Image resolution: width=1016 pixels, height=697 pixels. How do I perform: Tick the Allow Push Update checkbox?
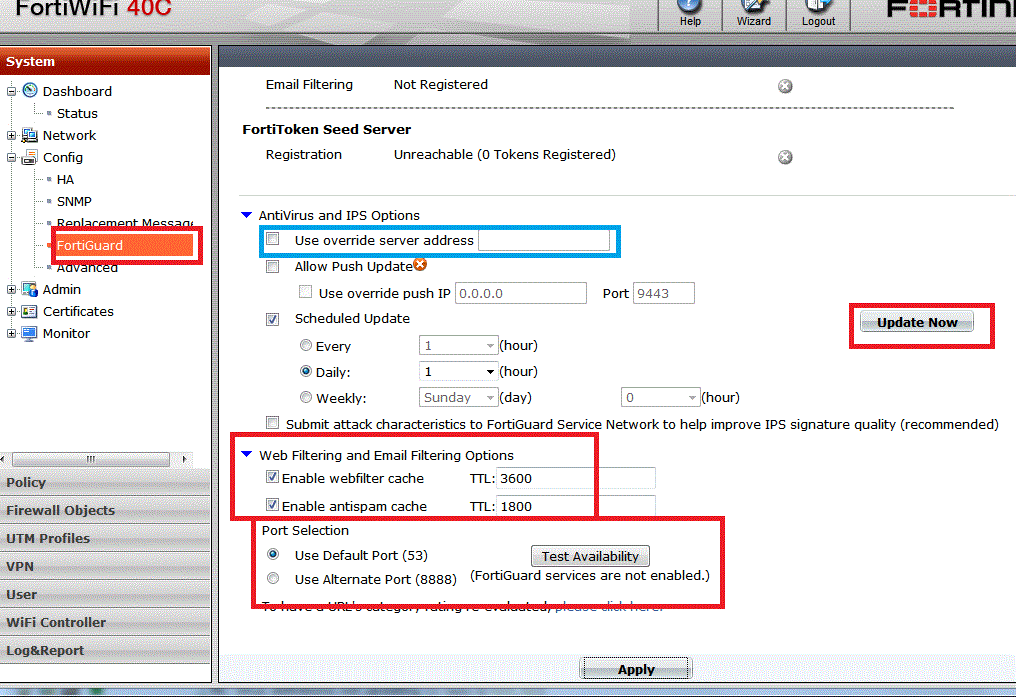(x=273, y=267)
